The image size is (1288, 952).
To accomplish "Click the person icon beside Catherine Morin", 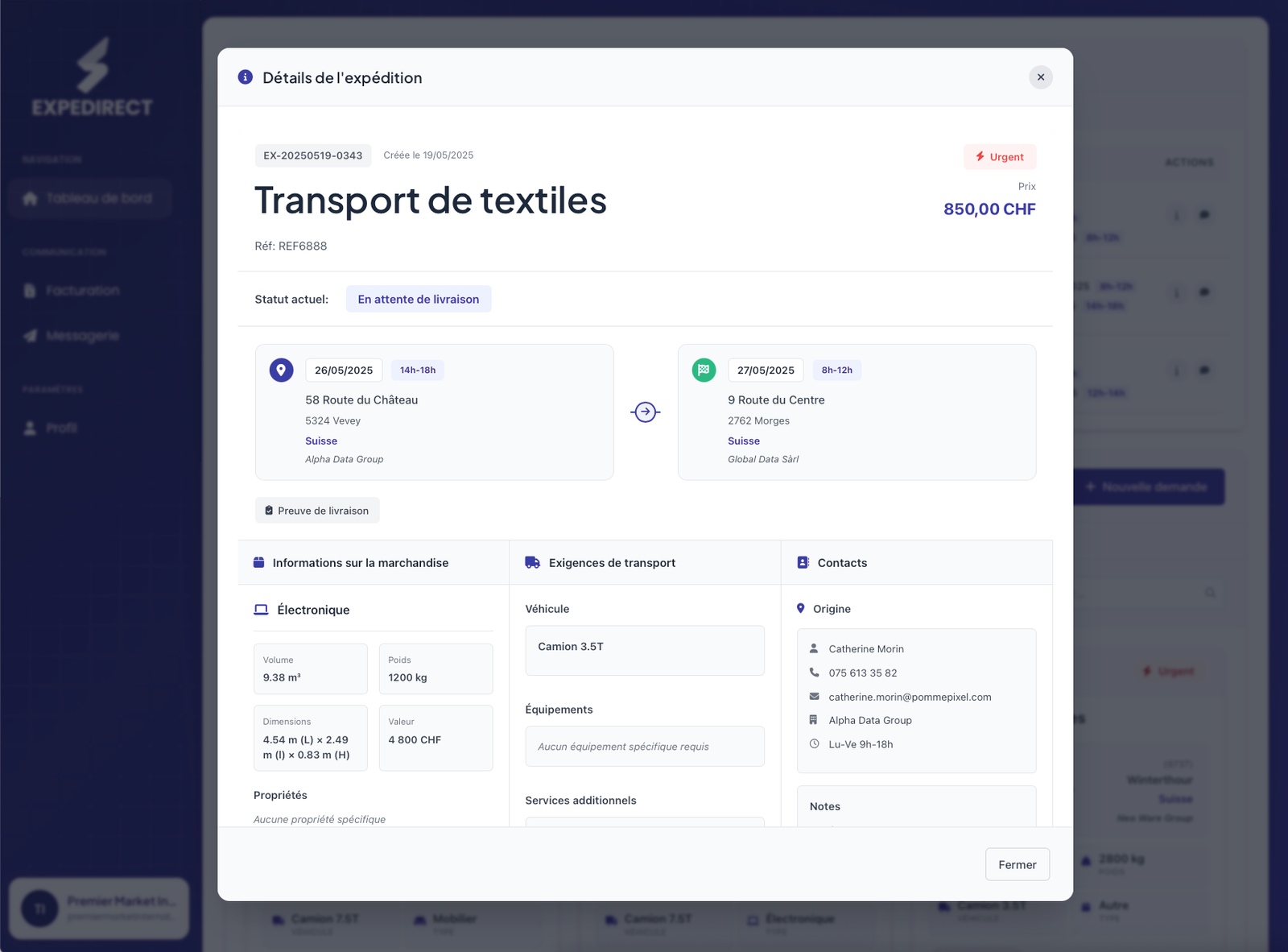I will (814, 648).
